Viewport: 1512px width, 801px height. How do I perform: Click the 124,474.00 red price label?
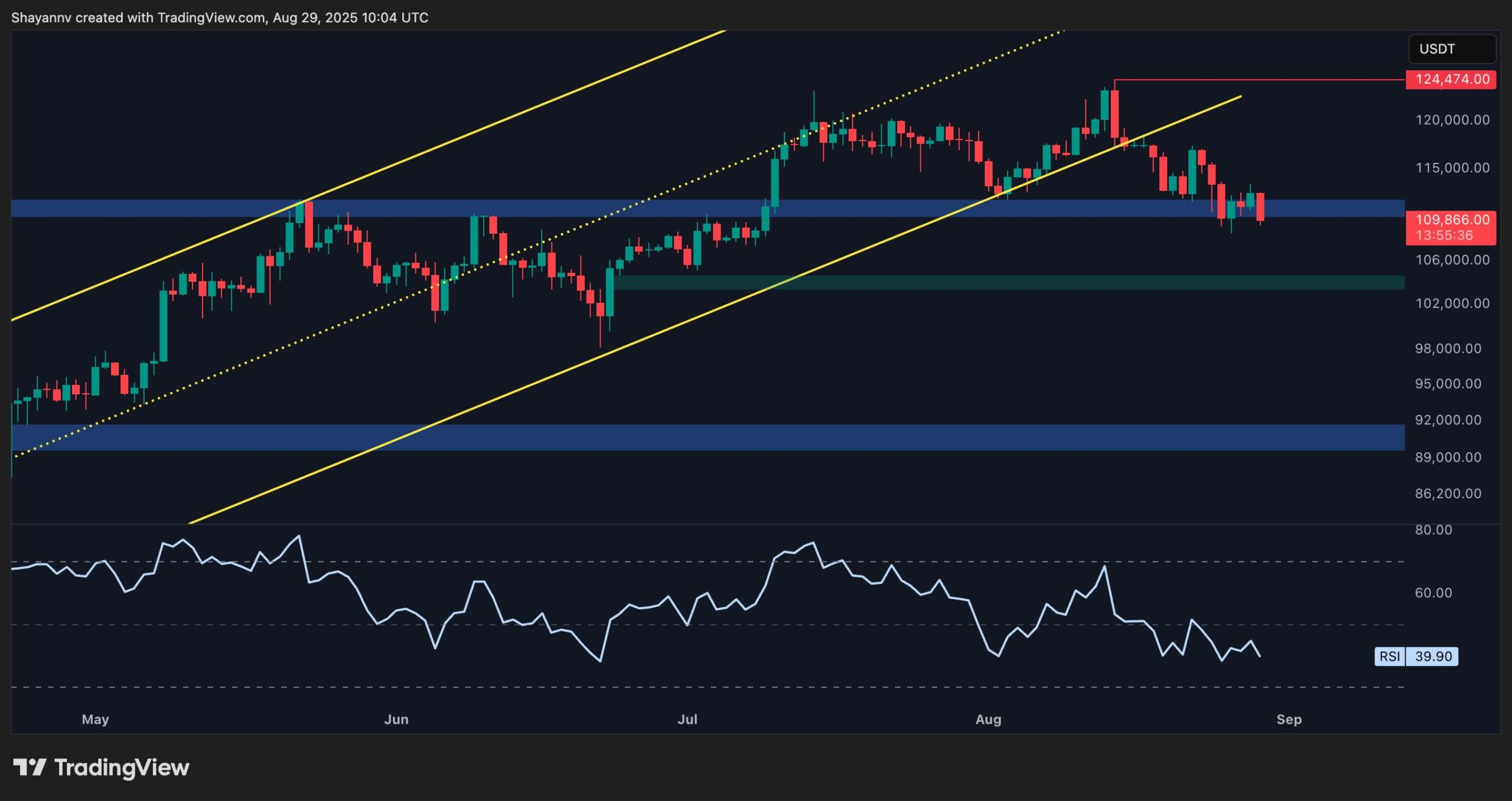[x=1451, y=79]
